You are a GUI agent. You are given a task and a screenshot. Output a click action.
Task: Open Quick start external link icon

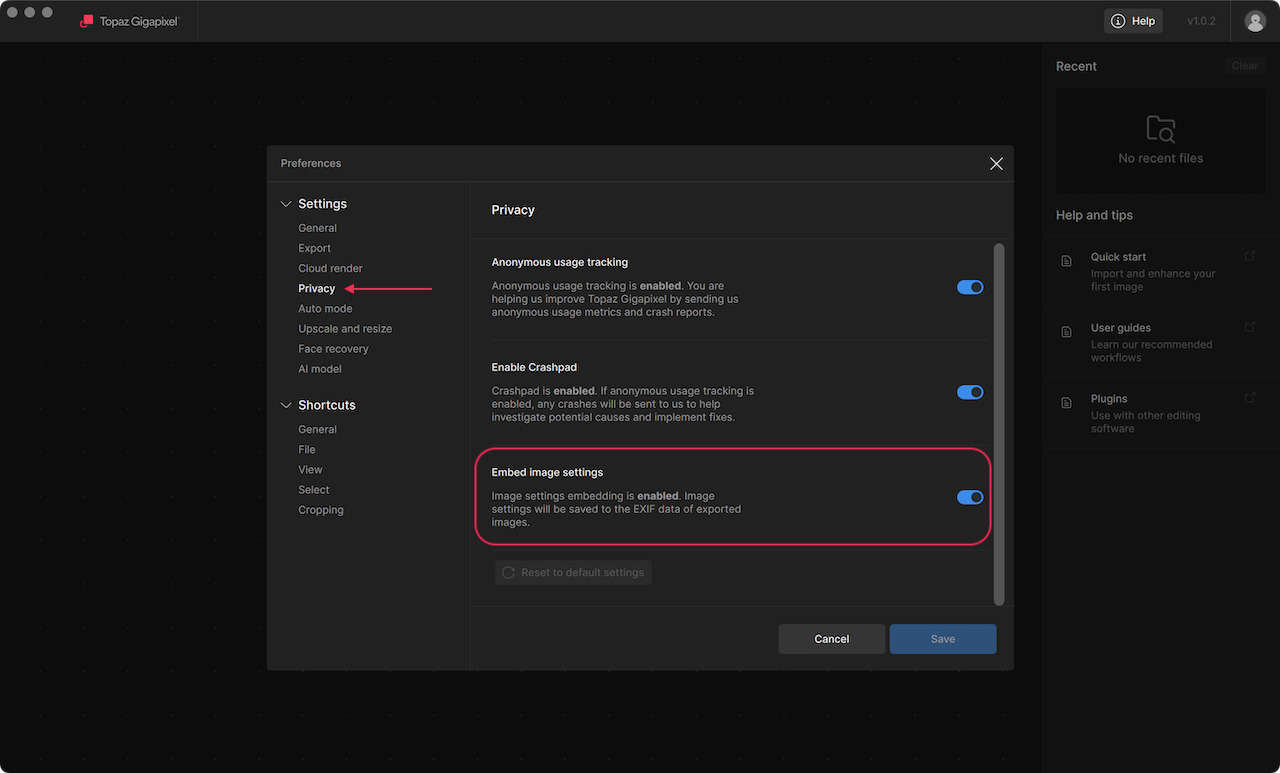1250,256
